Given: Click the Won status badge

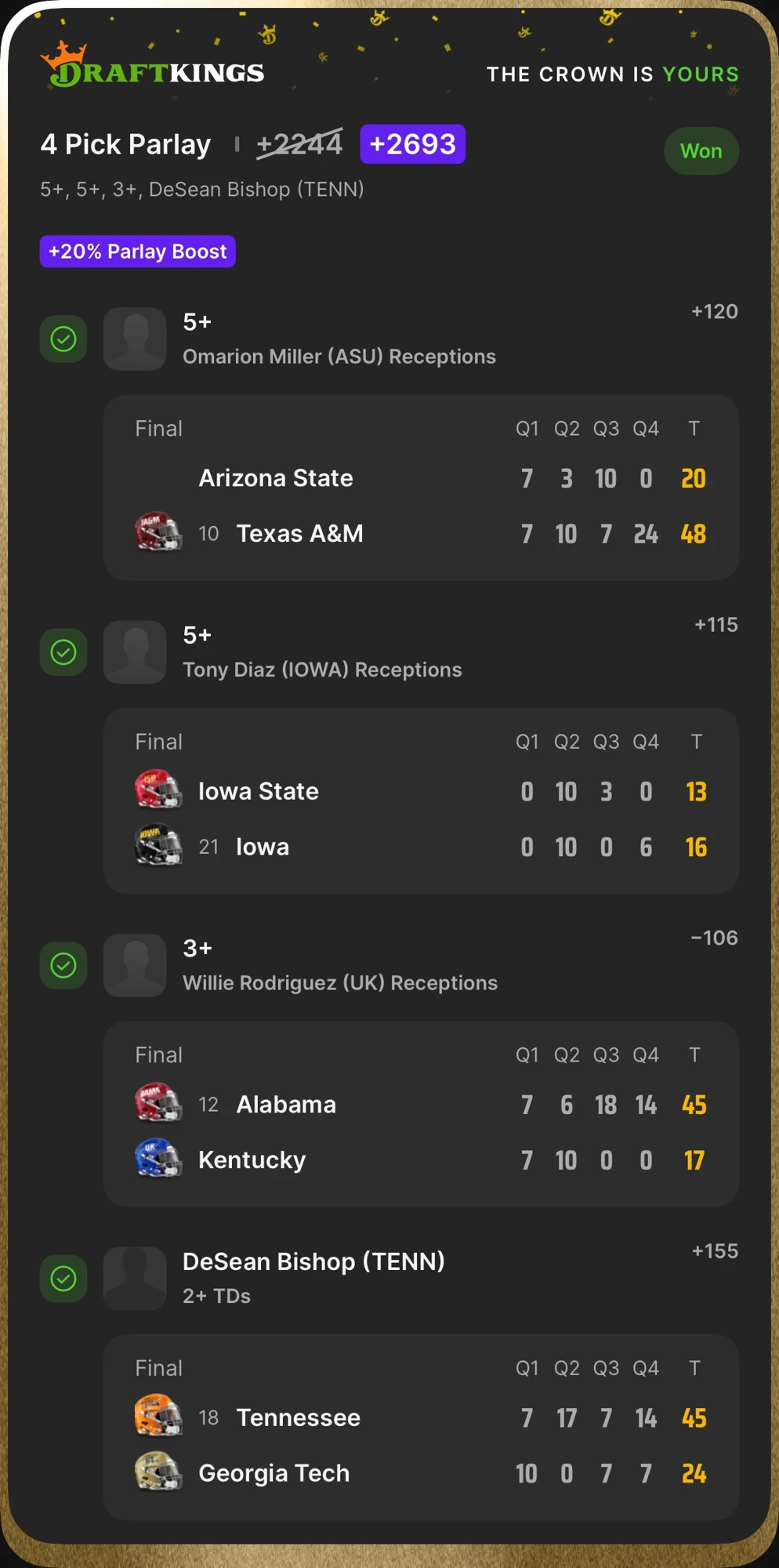Looking at the screenshot, I should click(701, 151).
